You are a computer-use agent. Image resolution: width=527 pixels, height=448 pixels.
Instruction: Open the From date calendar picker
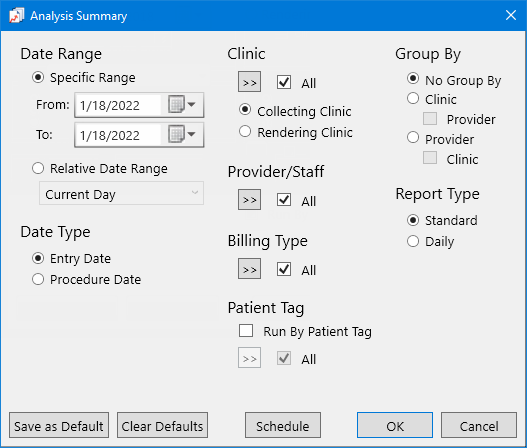[182, 105]
